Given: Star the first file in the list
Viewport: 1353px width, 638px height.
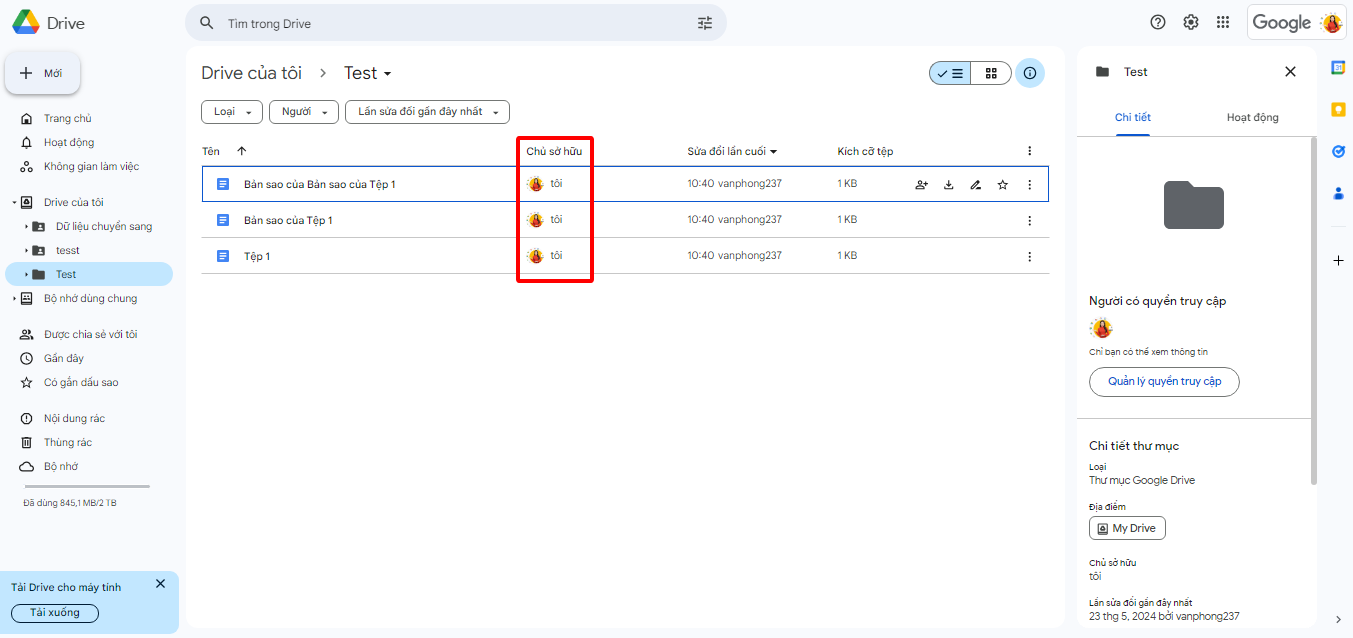Looking at the screenshot, I should coord(1002,185).
